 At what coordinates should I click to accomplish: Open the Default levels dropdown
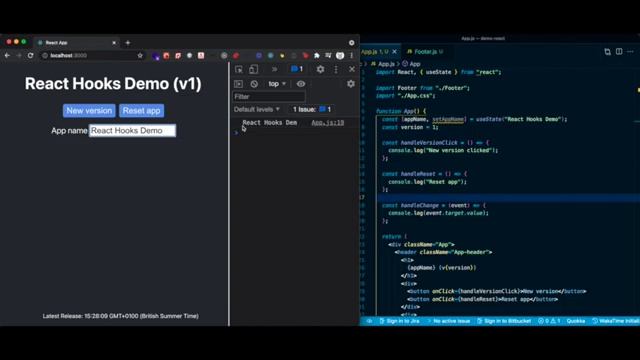click(x=257, y=109)
